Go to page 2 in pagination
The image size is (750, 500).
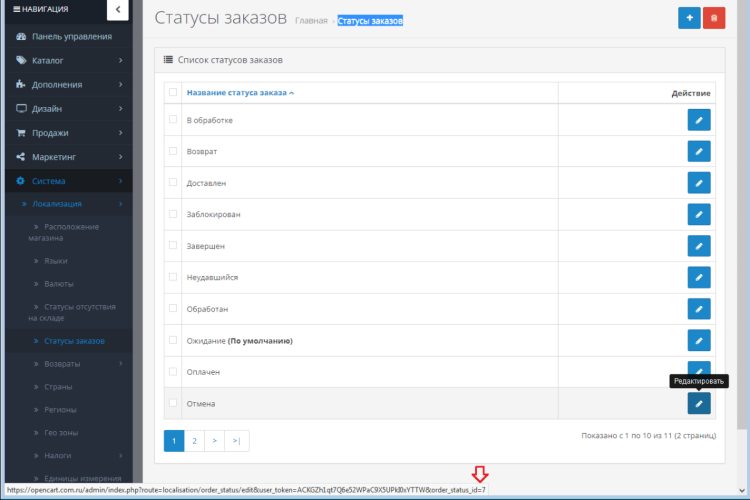[195, 440]
